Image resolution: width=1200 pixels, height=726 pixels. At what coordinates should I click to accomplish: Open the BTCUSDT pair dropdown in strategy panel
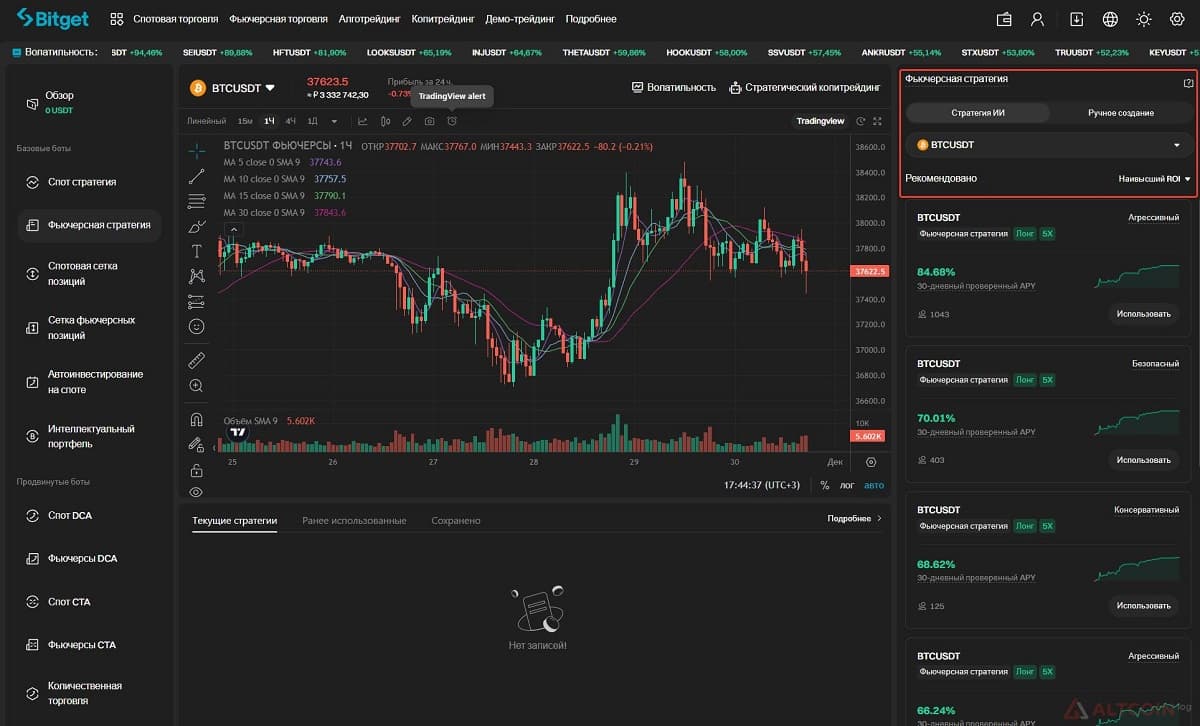[x=1049, y=145]
